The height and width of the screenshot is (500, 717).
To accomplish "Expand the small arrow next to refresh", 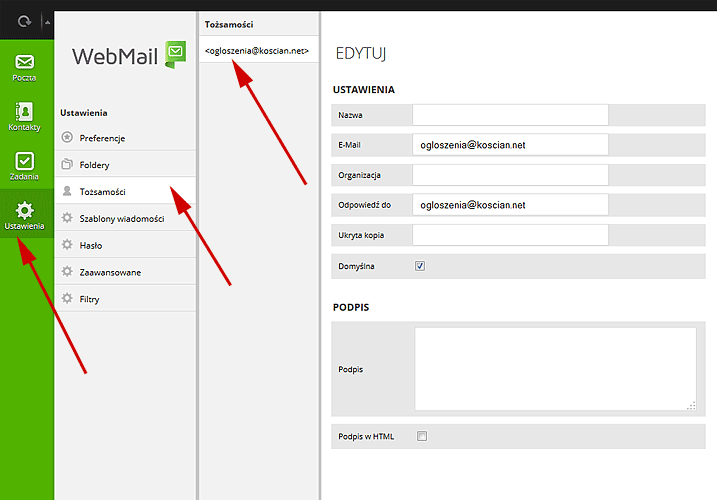I will [47, 22].
